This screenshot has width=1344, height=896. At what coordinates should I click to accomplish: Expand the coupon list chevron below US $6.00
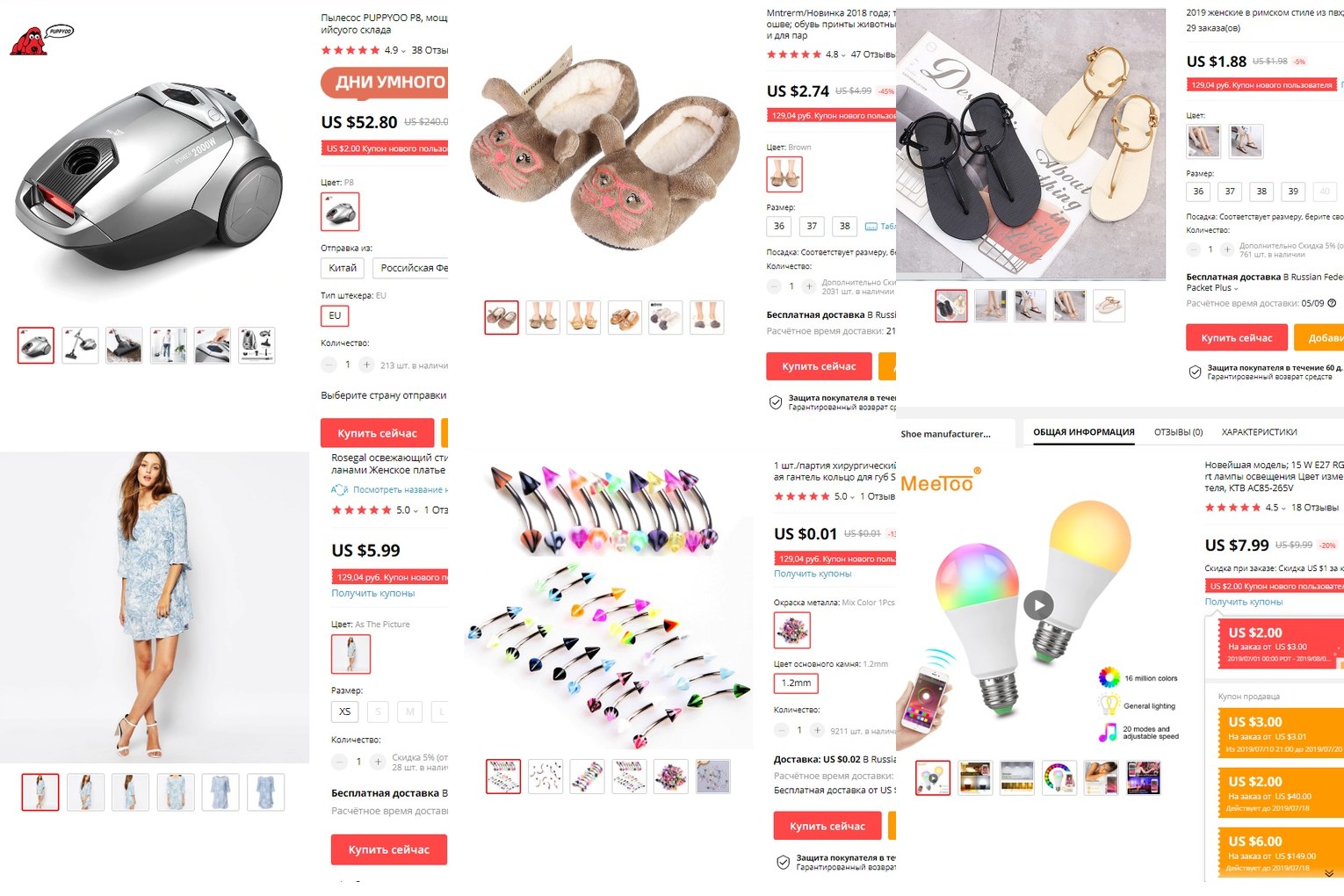point(1329,873)
